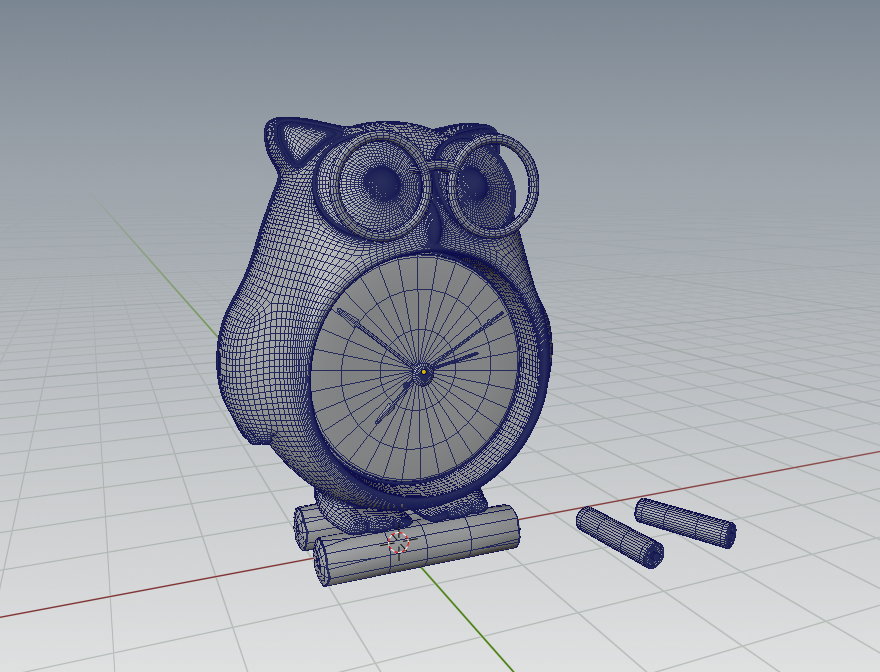This screenshot has width=880, height=672.
Task: Click the owl's right eye pupil
Action: pos(474,182)
